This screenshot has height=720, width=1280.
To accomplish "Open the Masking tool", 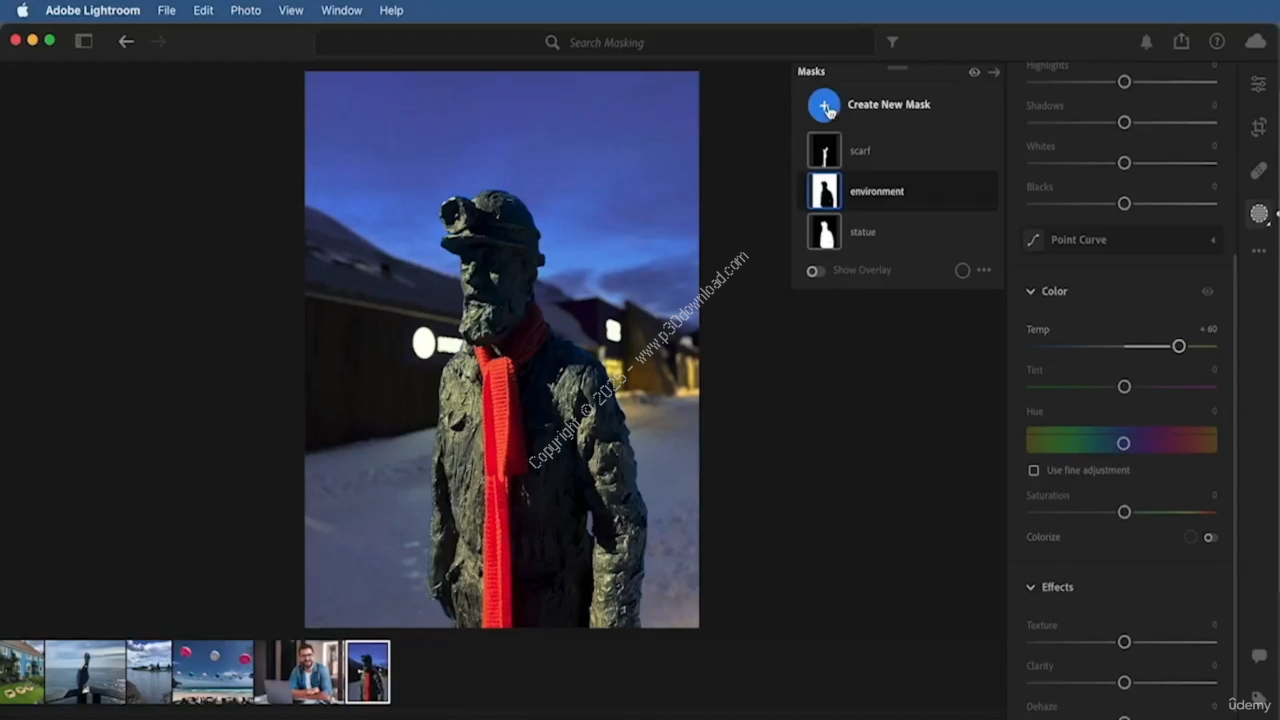I will click(1259, 214).
